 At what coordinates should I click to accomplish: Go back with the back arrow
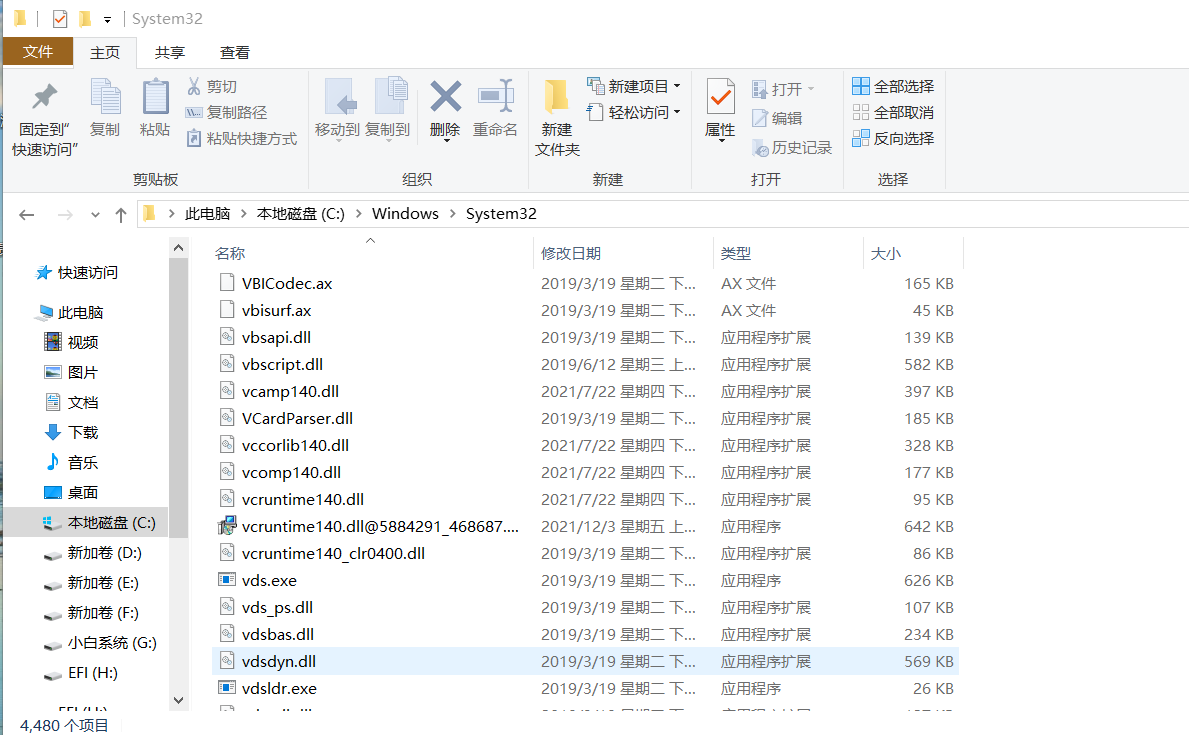[27, 215]
